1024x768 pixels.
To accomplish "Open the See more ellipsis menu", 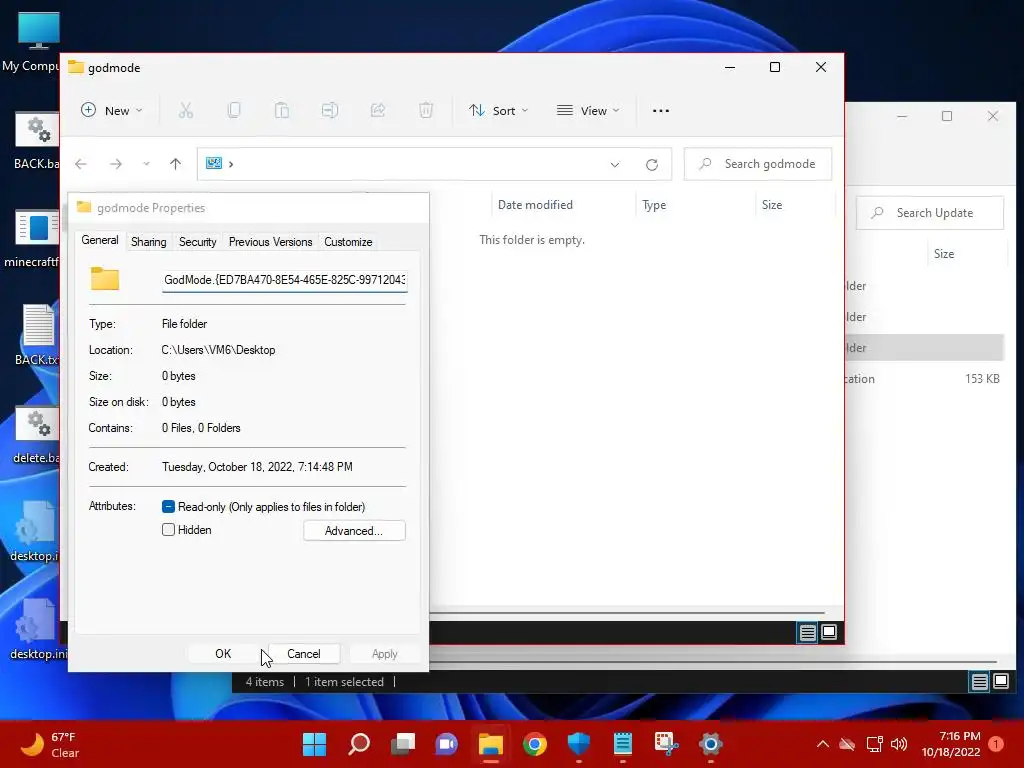I will (661, 110).
